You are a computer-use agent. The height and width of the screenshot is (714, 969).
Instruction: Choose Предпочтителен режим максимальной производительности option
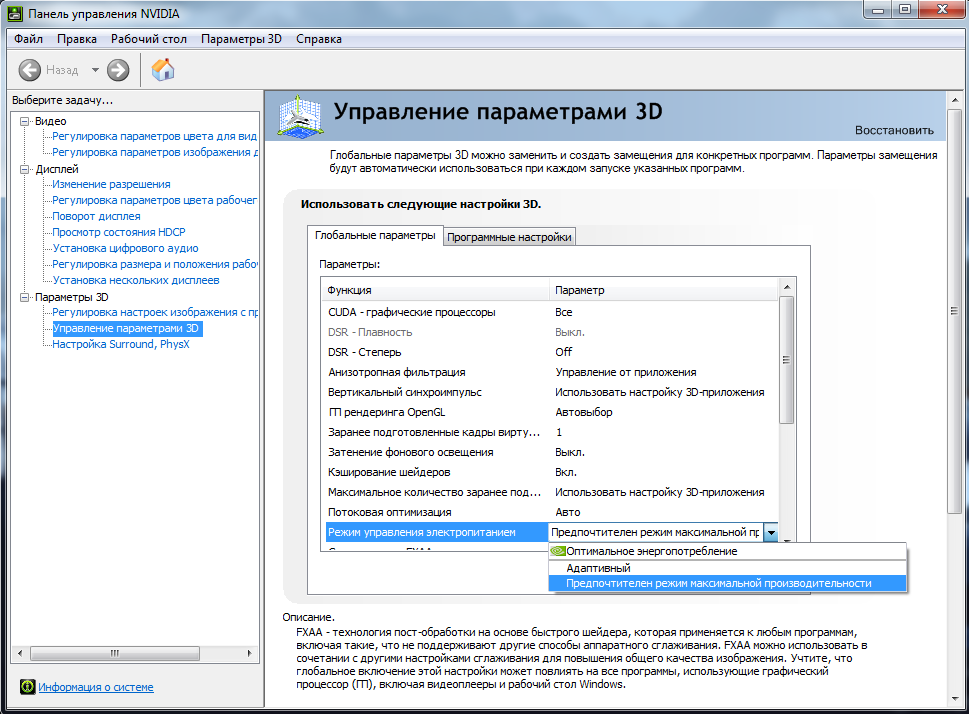click(727, 583)
